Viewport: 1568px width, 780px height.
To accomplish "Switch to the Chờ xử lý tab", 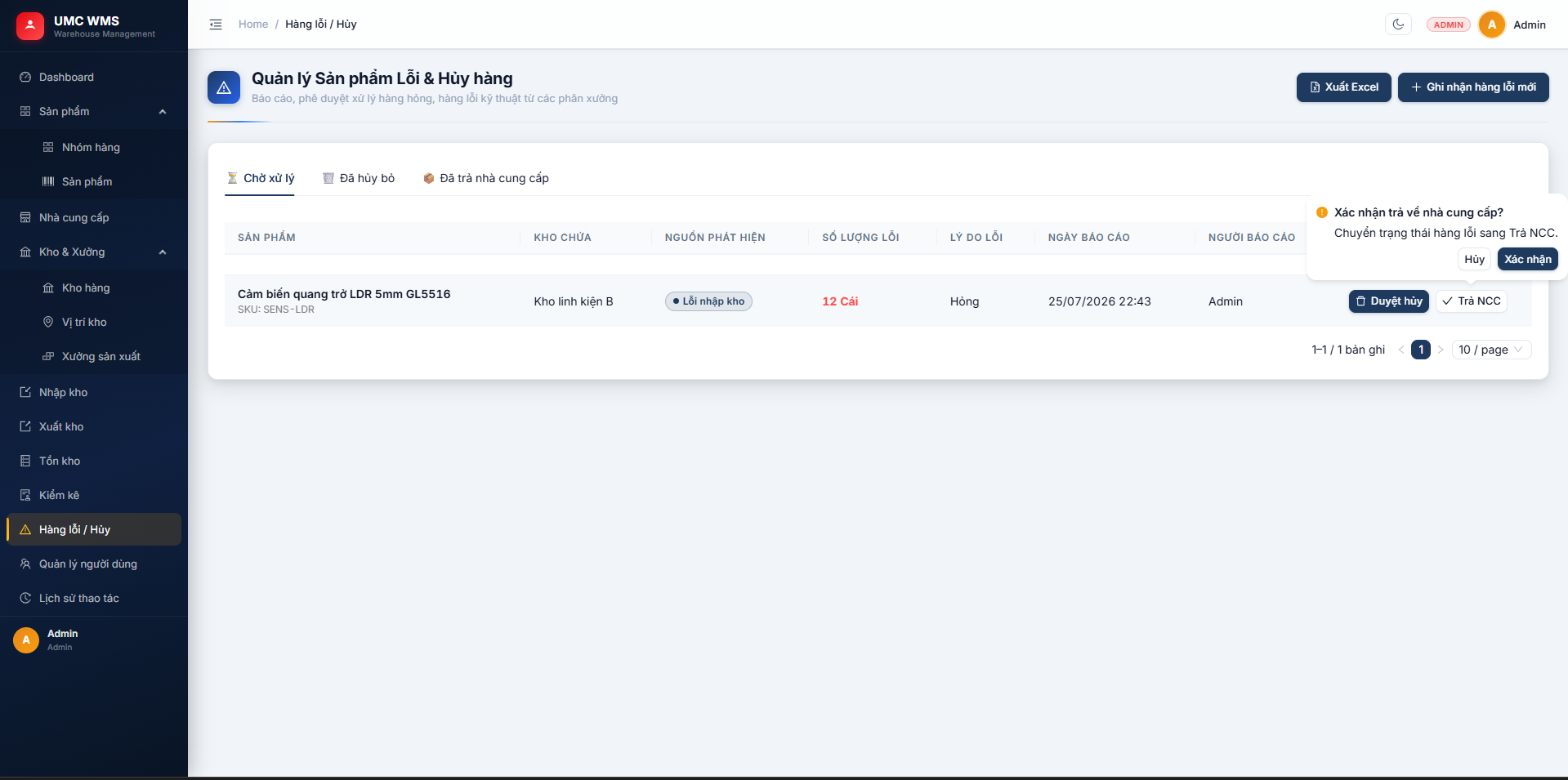I will [x=260, y=178].
